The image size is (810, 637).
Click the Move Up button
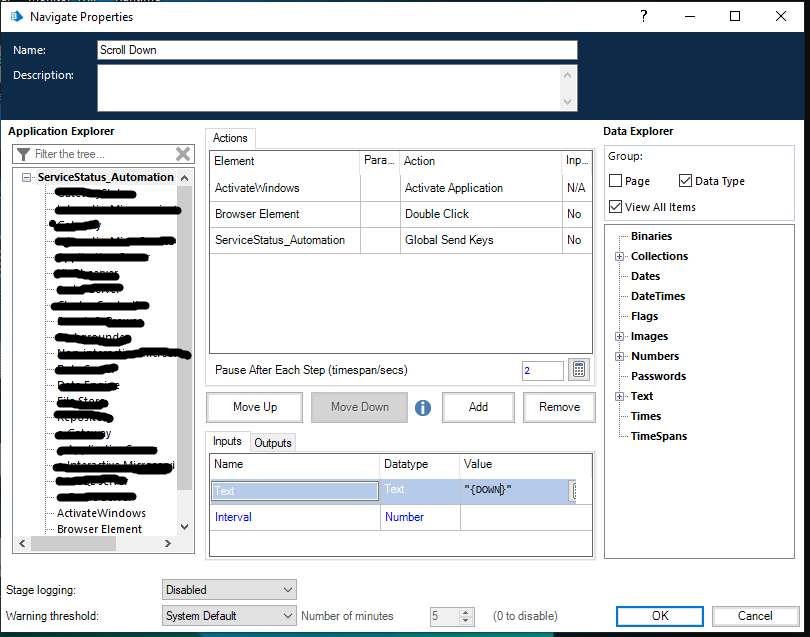[255, 407]
